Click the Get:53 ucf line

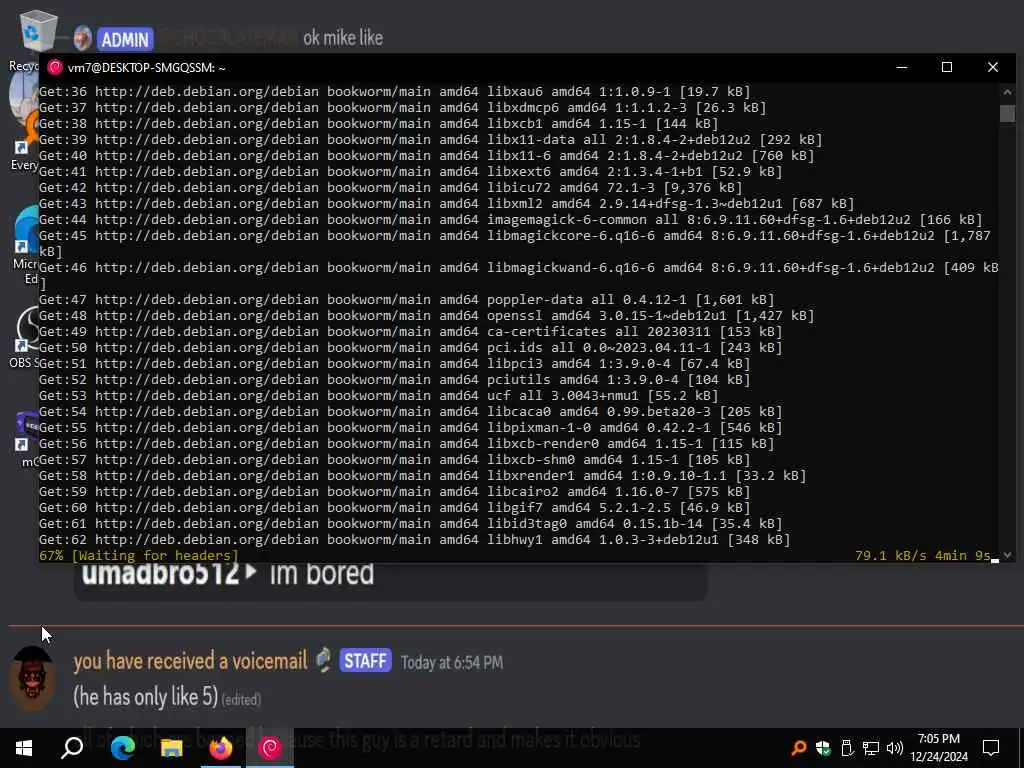pyautogui.click(x=379, y=396)
